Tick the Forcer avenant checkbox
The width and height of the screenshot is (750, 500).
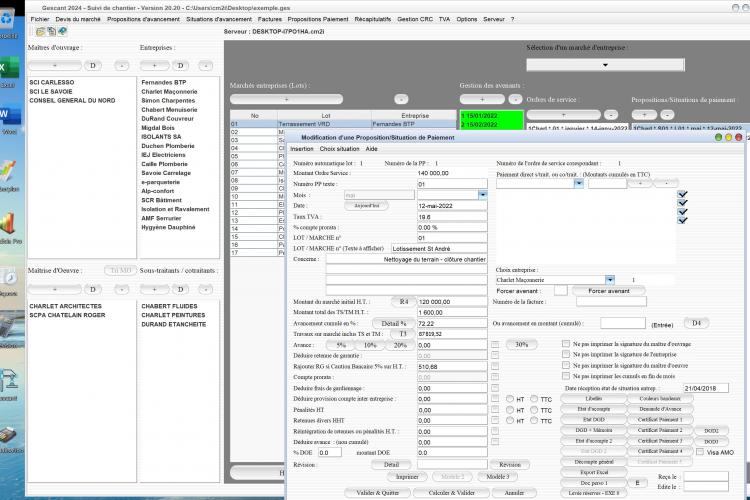[x=561, y=290]
